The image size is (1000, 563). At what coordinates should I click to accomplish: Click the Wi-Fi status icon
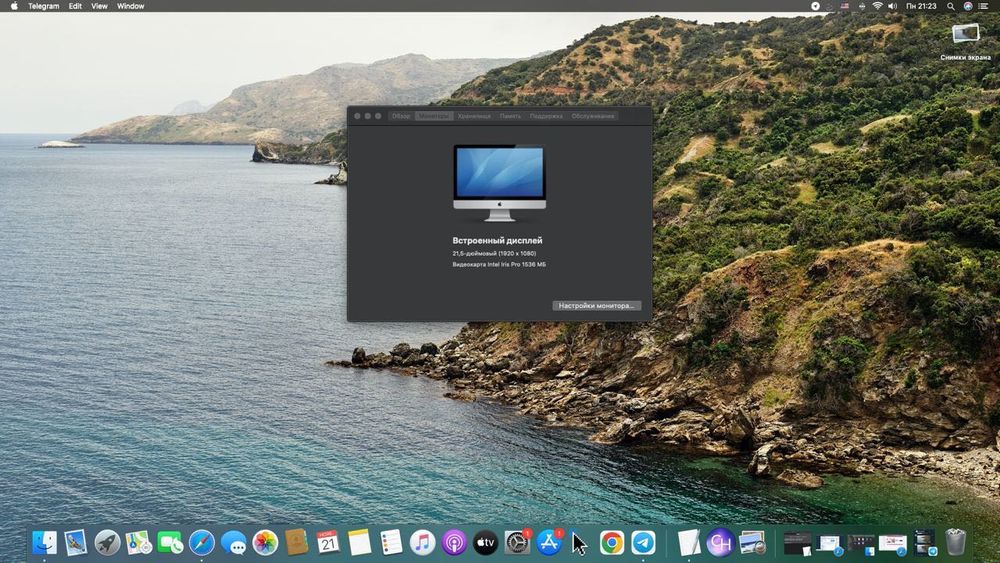(x=878, y=6)
